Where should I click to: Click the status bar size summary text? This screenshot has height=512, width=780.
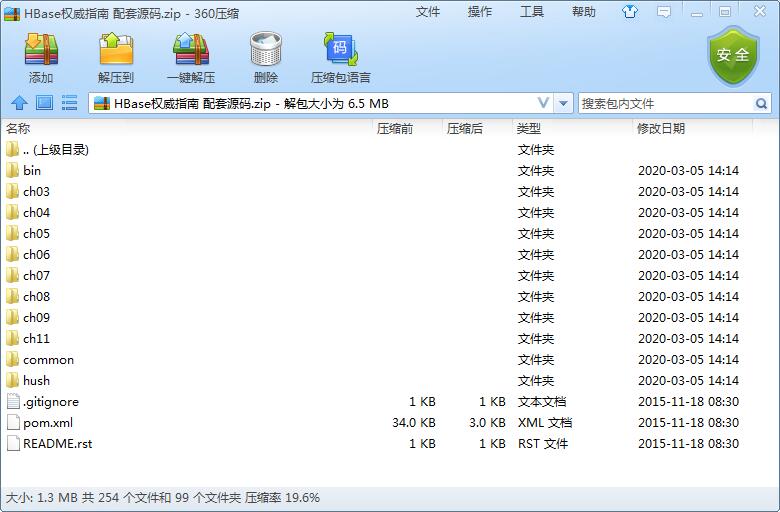point(162,498)
